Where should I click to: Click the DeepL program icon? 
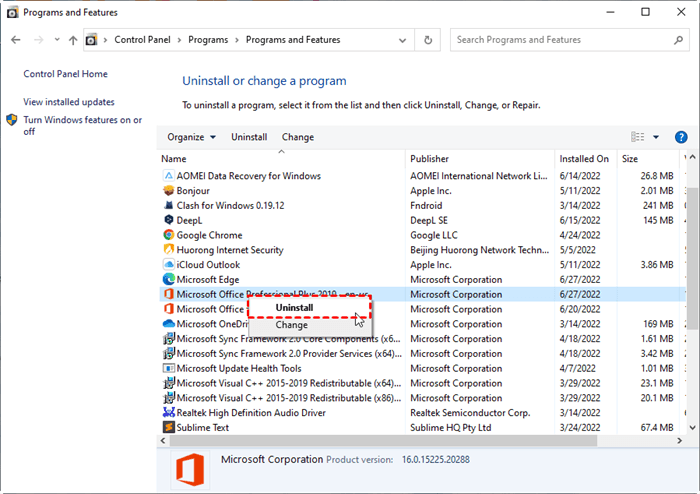169,220
